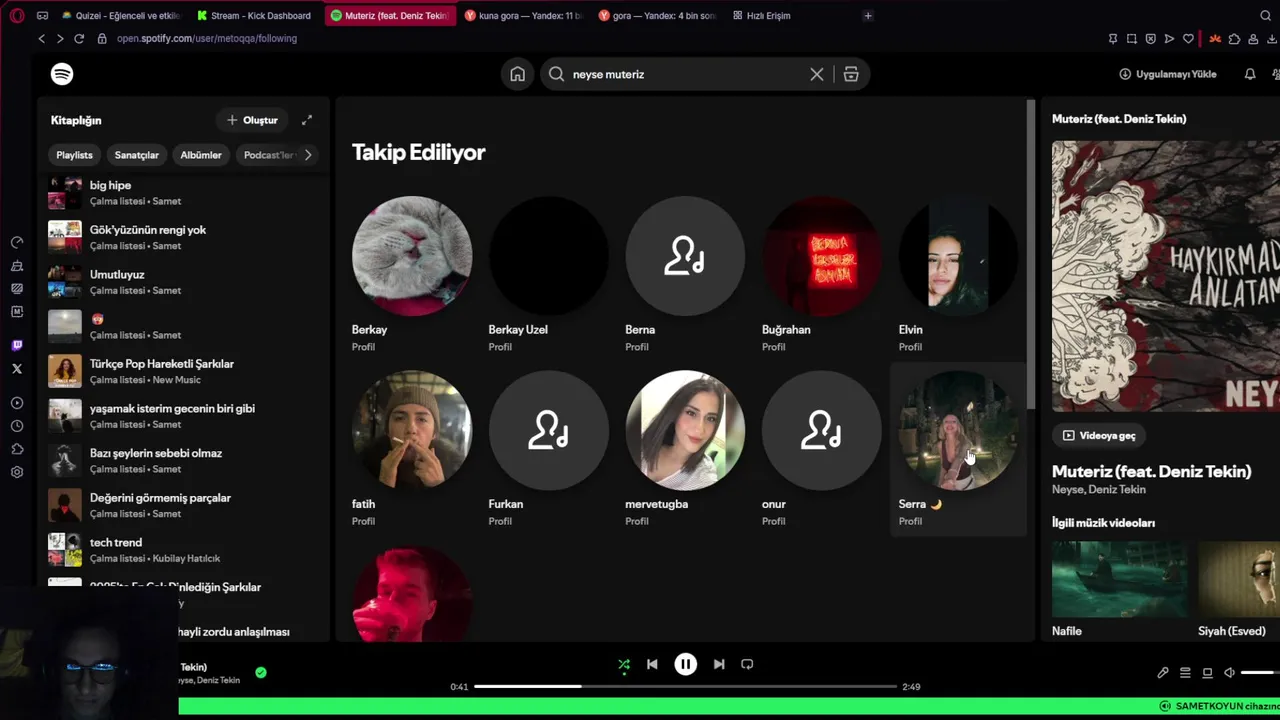Open notifications bell icon
The image size is (1280, 720).
tap(1250, 74)
